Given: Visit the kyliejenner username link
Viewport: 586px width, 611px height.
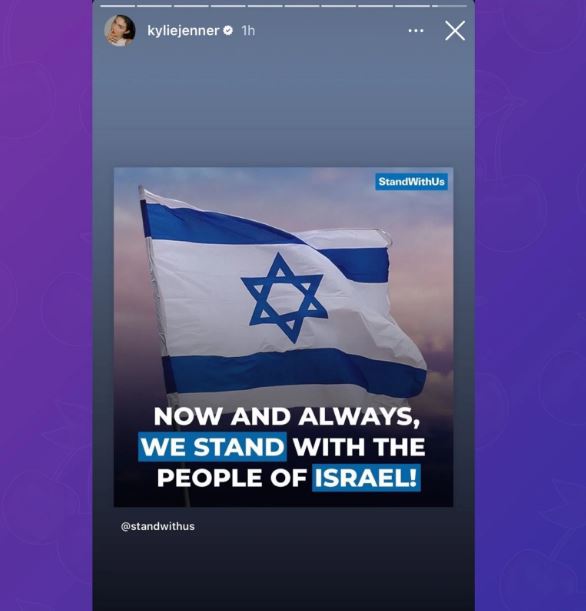Looking at the screenshot, I should coord(183,30).
